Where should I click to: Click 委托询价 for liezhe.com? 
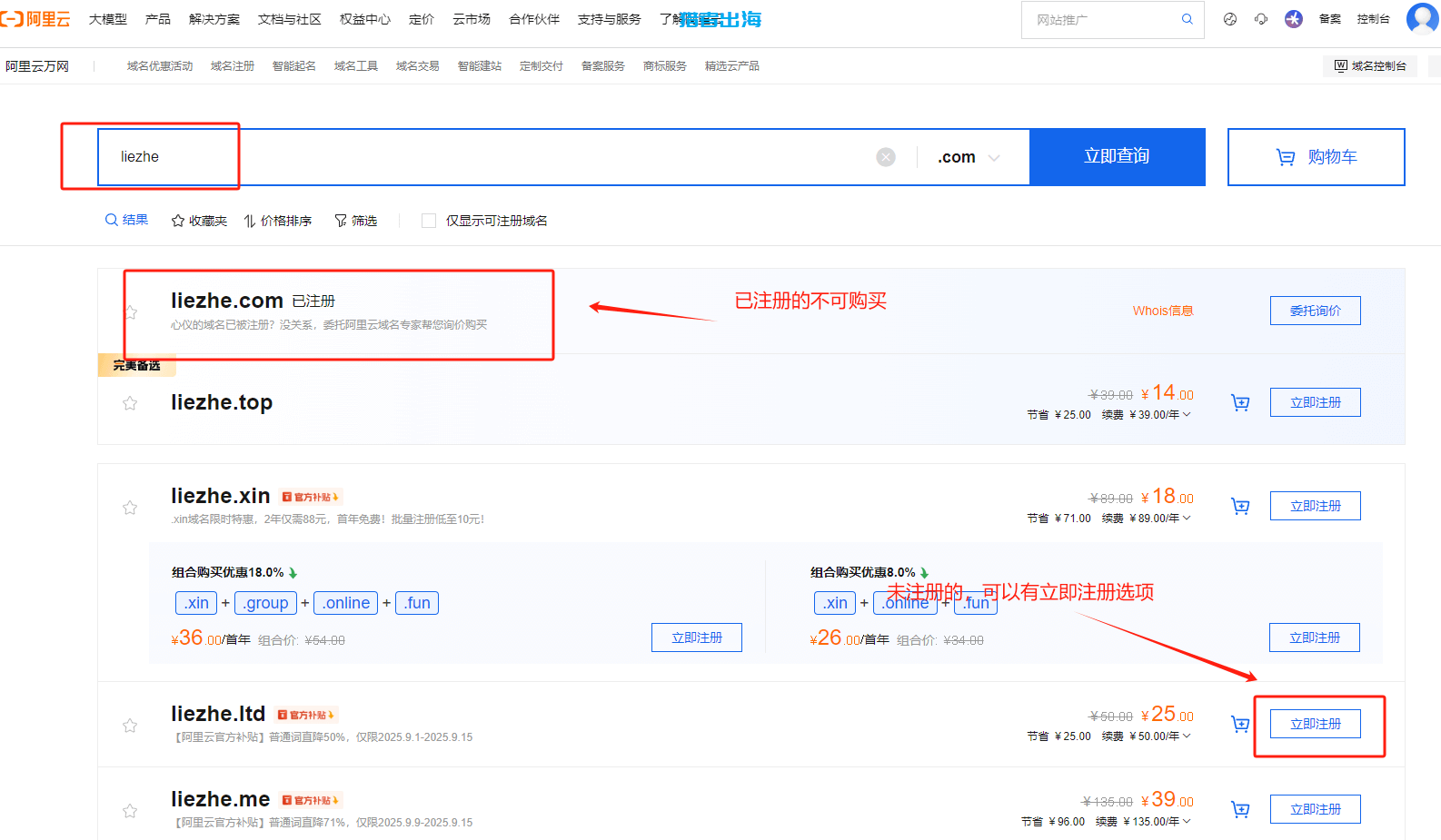[1316, 311]
